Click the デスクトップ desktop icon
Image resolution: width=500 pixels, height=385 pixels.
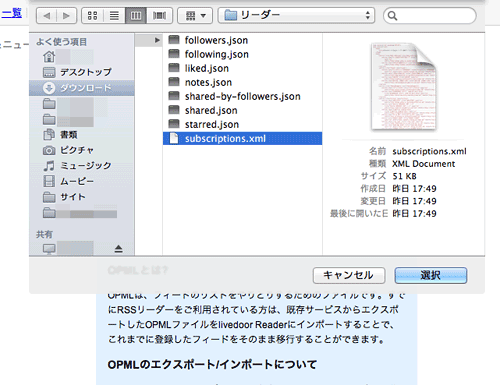(49, 72)
